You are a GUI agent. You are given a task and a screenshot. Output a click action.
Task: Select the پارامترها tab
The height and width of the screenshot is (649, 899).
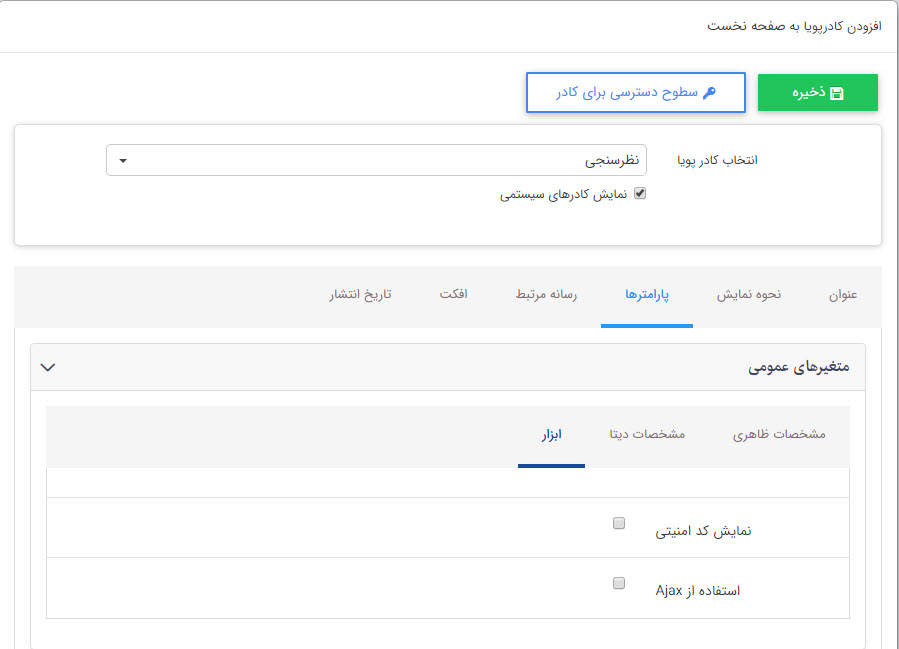pos(647,295)
